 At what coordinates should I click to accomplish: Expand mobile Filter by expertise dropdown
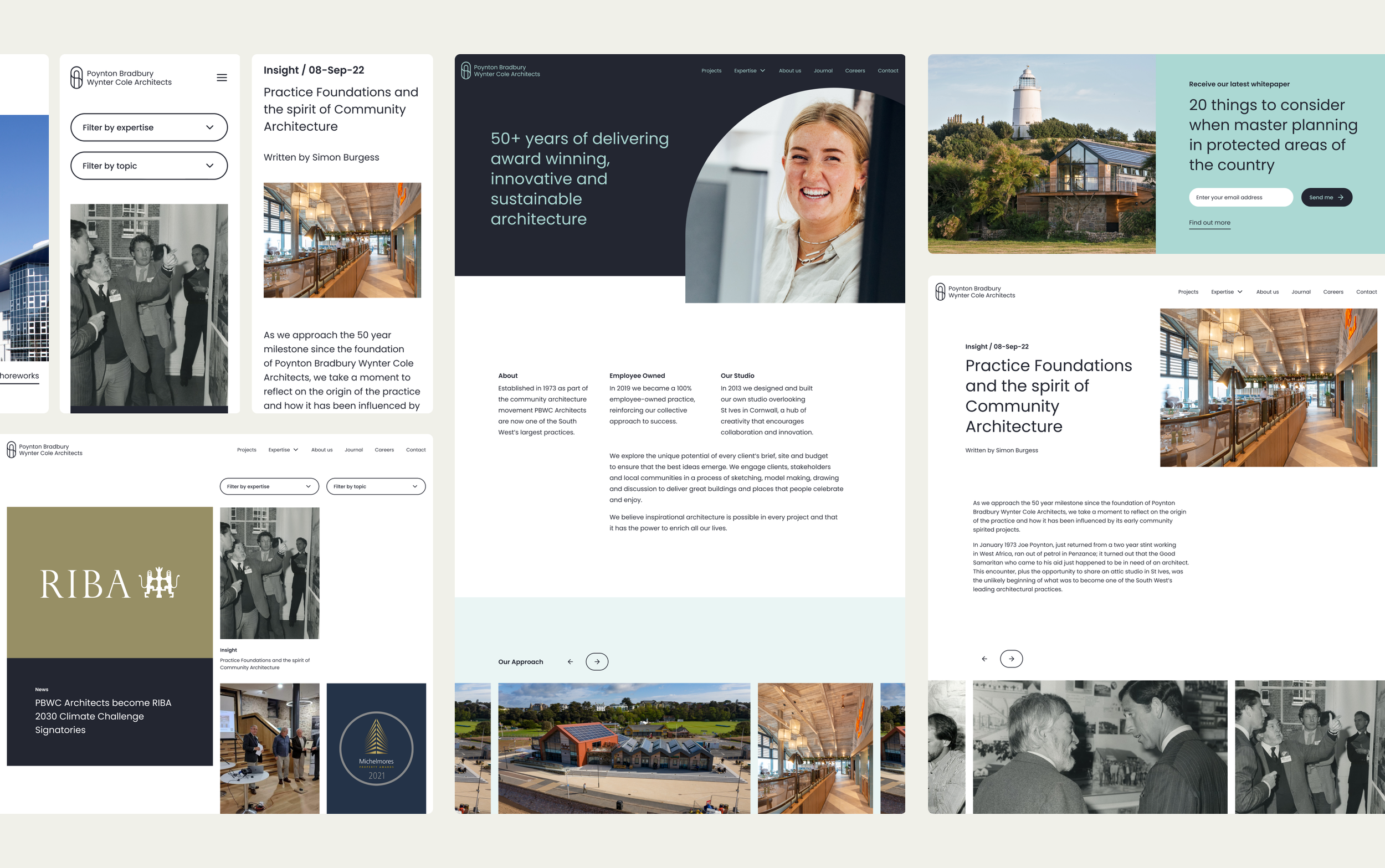(148, 127)
